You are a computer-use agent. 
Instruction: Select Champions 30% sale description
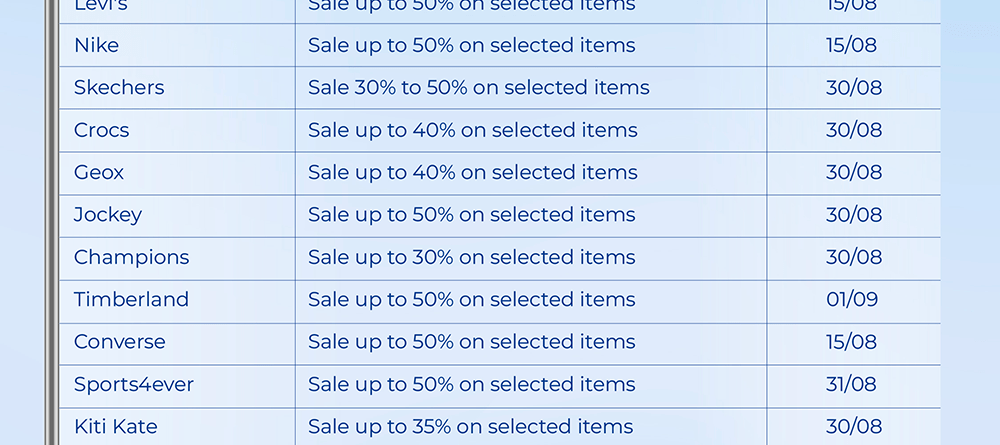(472, 257)
